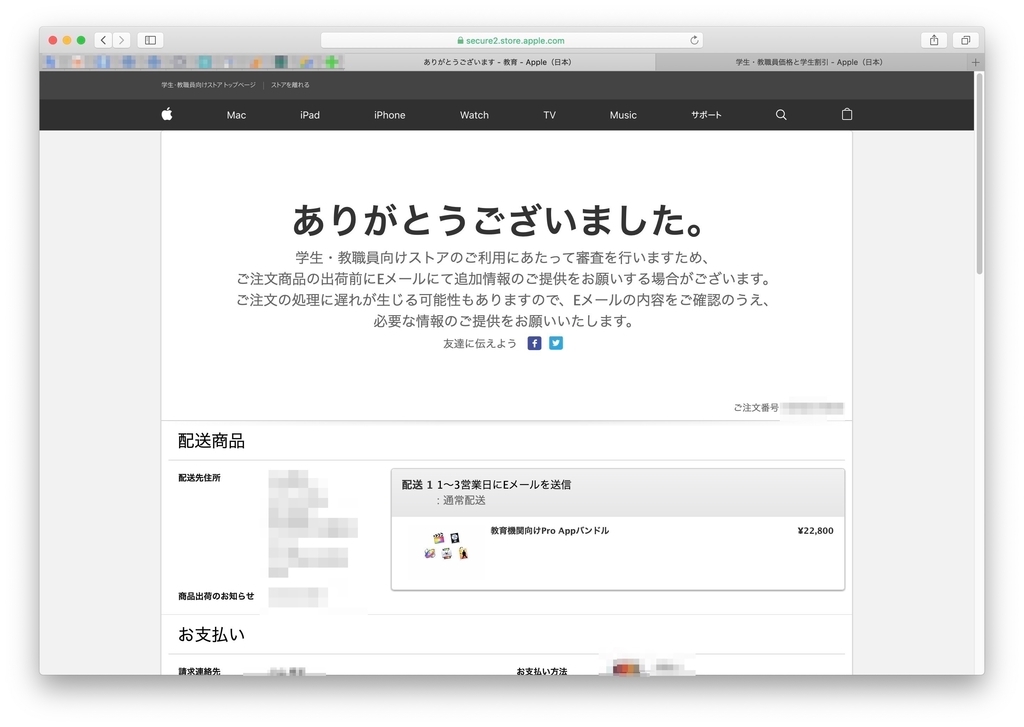Click the お支払い方法 label

[541, 671]
